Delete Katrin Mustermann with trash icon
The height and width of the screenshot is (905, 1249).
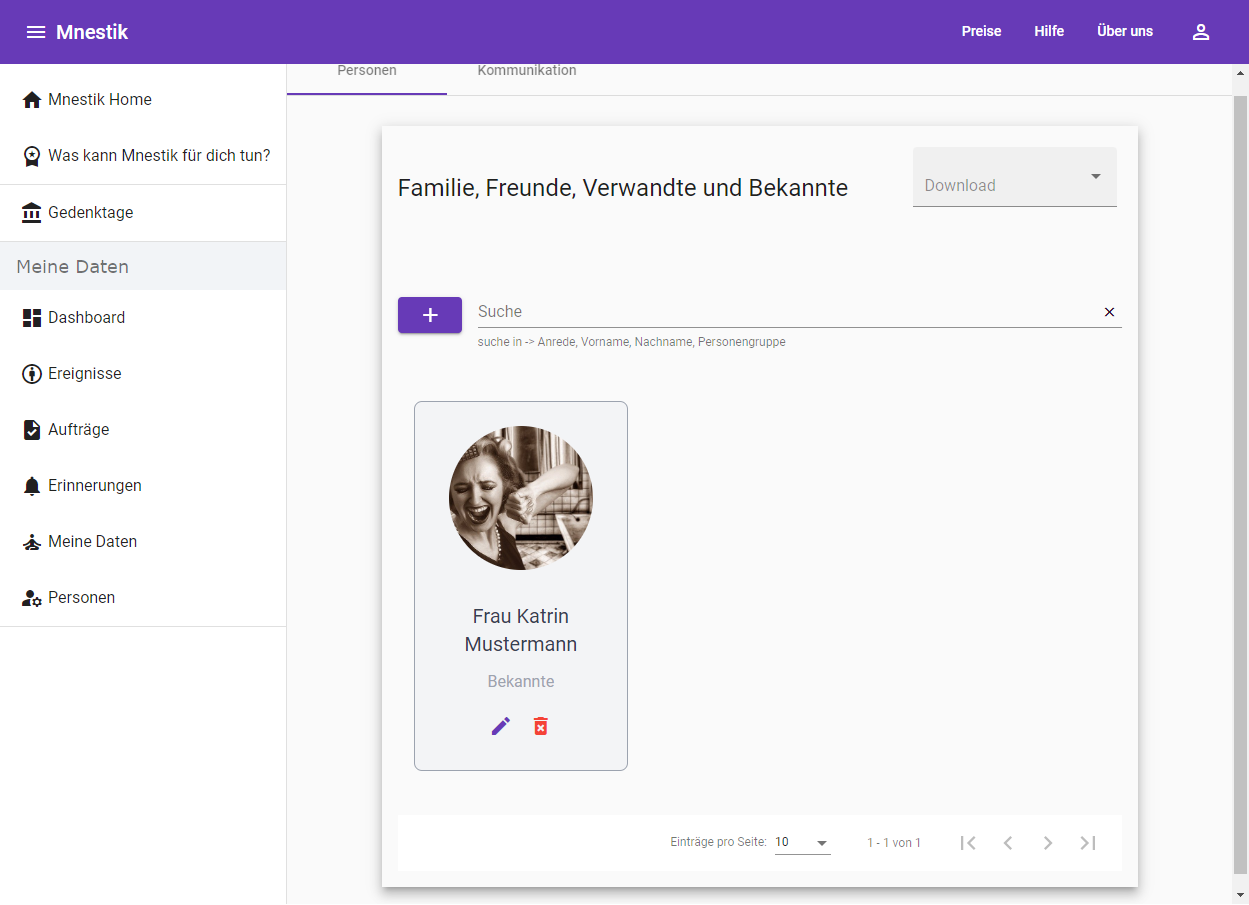pyautogui.click(x=541, y=726)
